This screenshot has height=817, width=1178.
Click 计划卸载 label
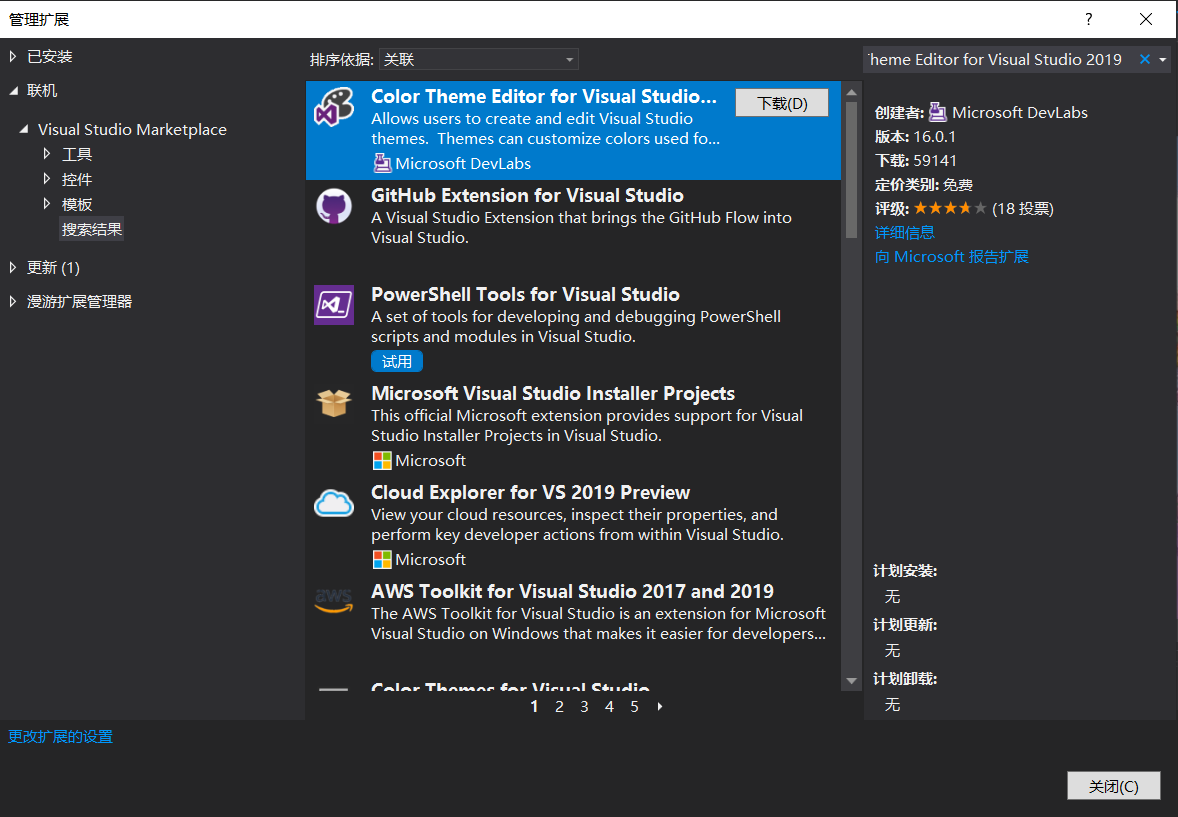(x=905, y=679)
